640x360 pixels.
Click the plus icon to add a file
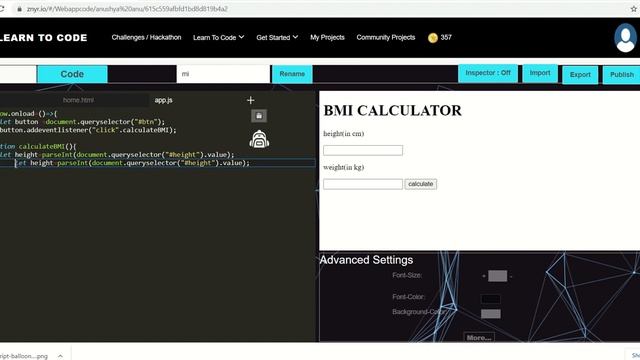pyautogui.click(x=251, y=100)
